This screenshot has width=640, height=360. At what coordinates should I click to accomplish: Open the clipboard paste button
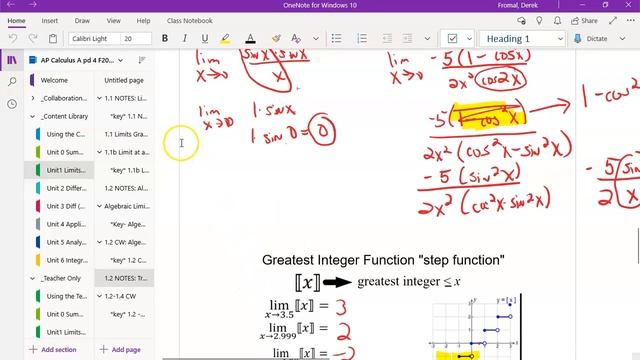(53, 39)
